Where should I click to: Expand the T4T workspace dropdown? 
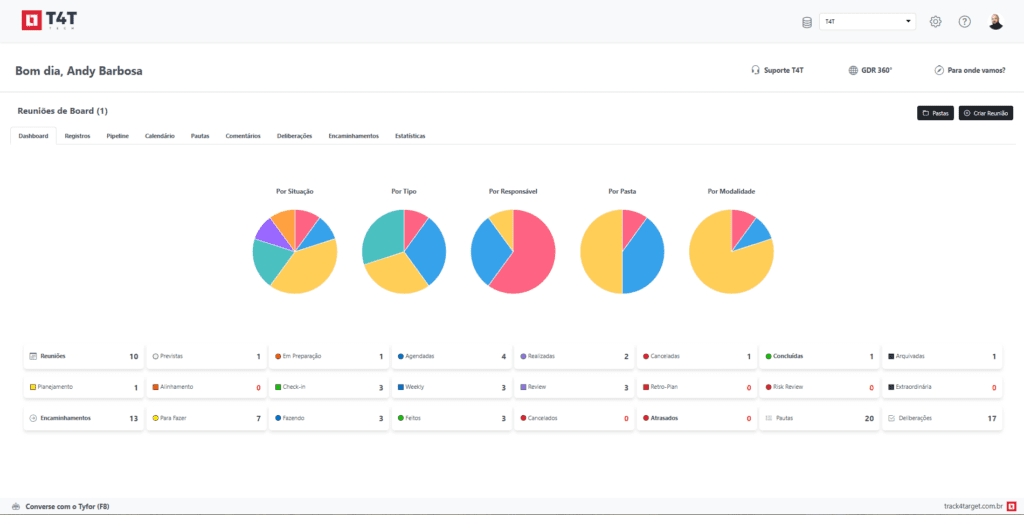(x=867, y=21)
